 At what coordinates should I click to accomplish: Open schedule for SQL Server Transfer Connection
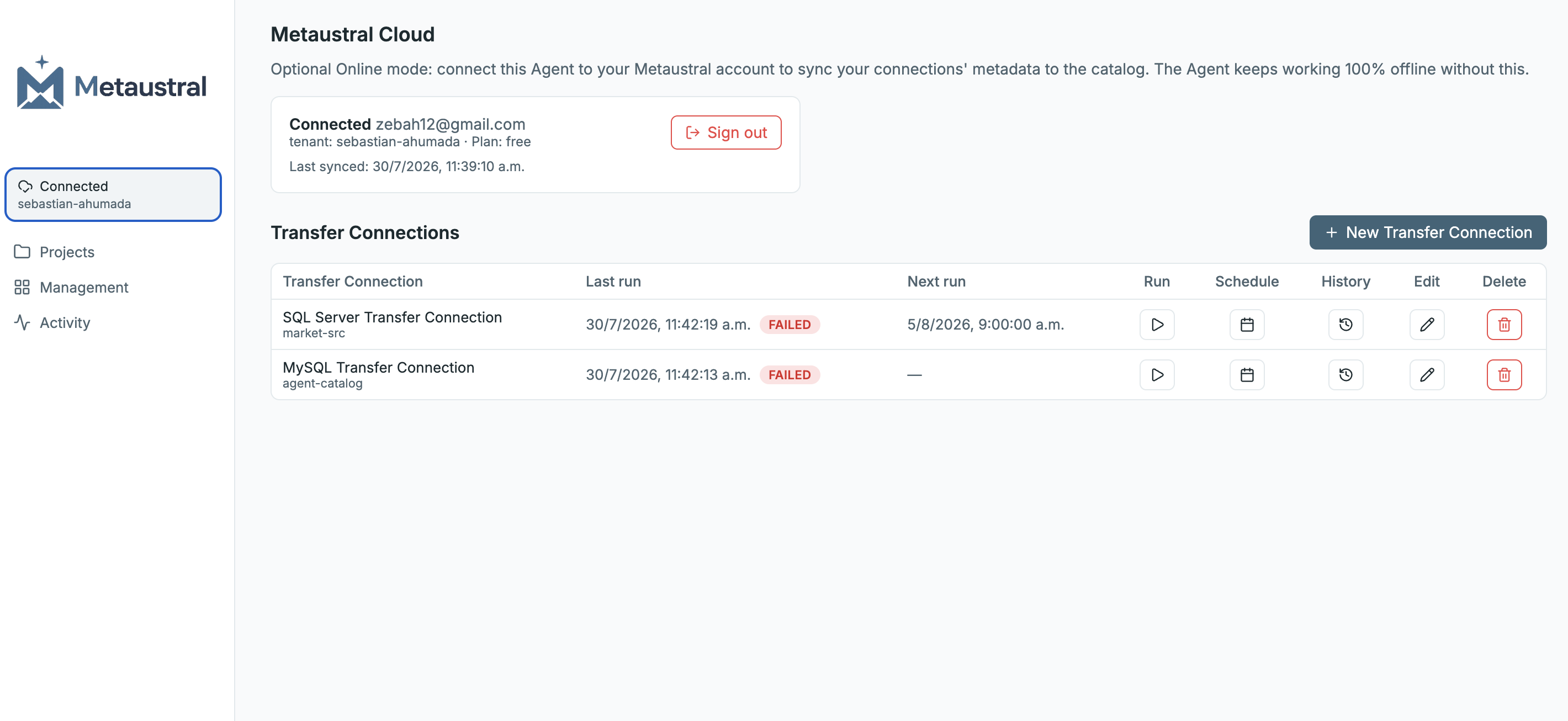point(1247,324)
